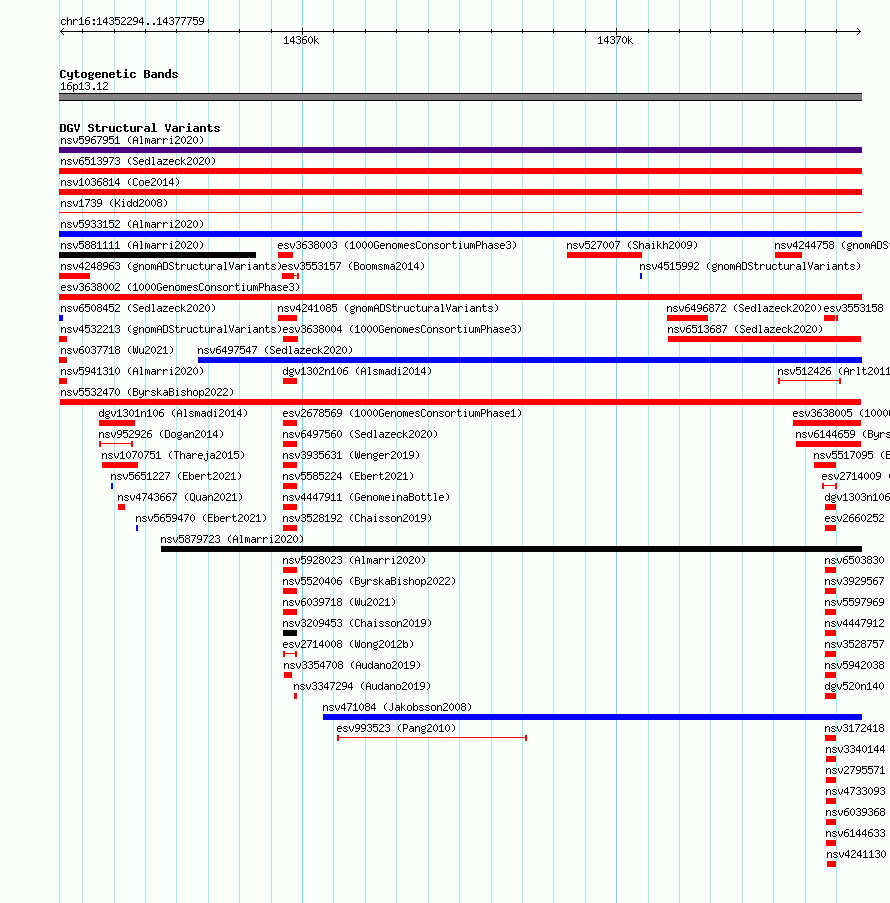Open nsv4447911 (GenomeinaBottle) variant label
The height and width of the screenshot is (903, 890).
tap(366, 498)
